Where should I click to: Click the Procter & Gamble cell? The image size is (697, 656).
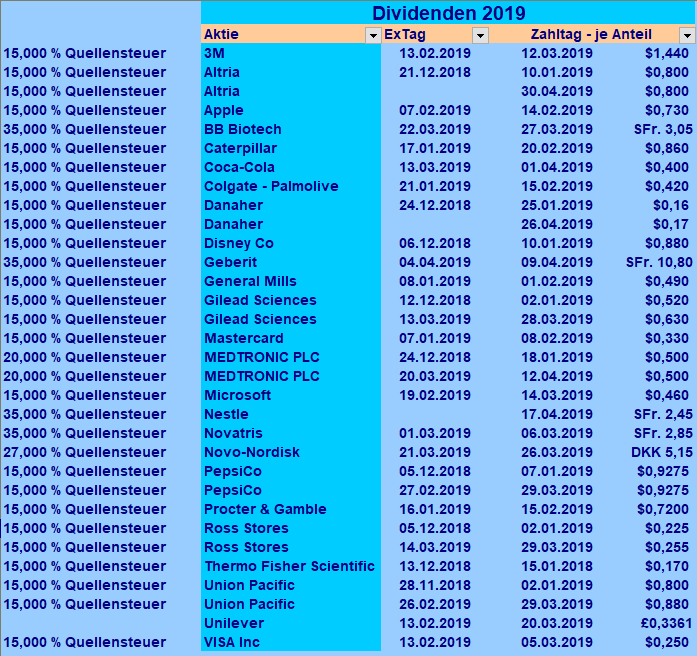291,509
